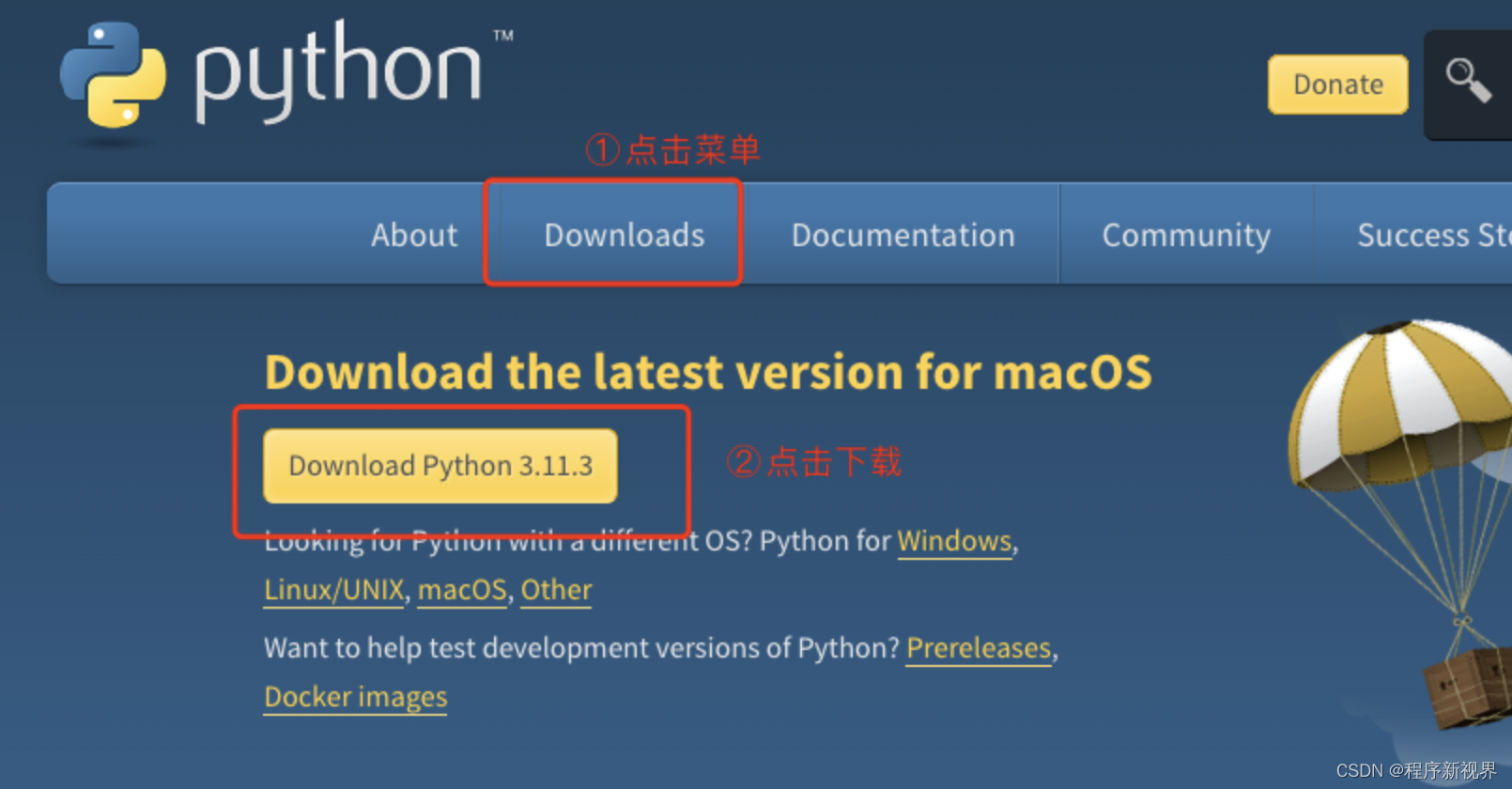Open the Prereleases link
1512x789 pixels.
click(x=979, y=649)
